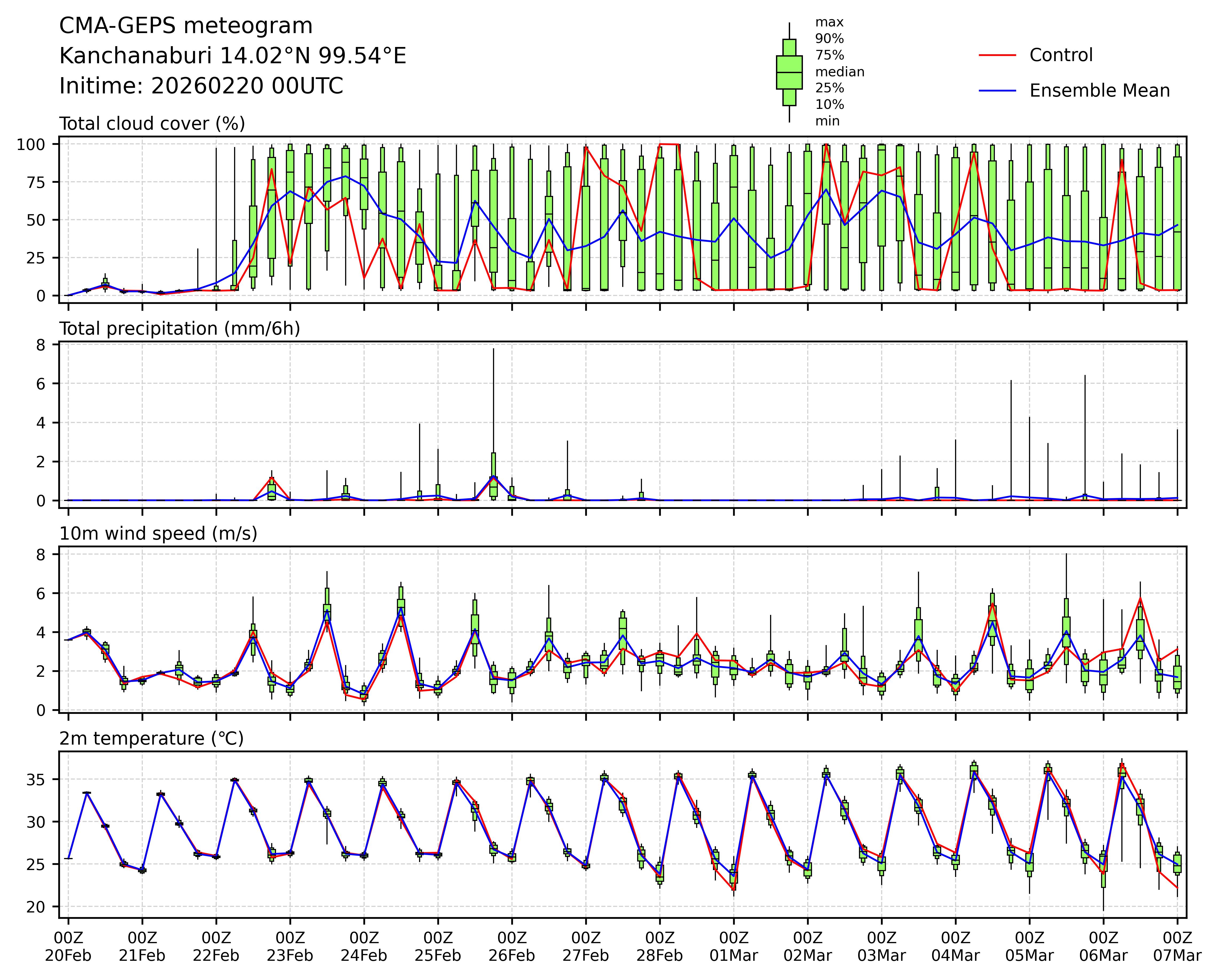Click the 00Z 26Feb axis label
Screen dimensions: 1218x980
512,947
